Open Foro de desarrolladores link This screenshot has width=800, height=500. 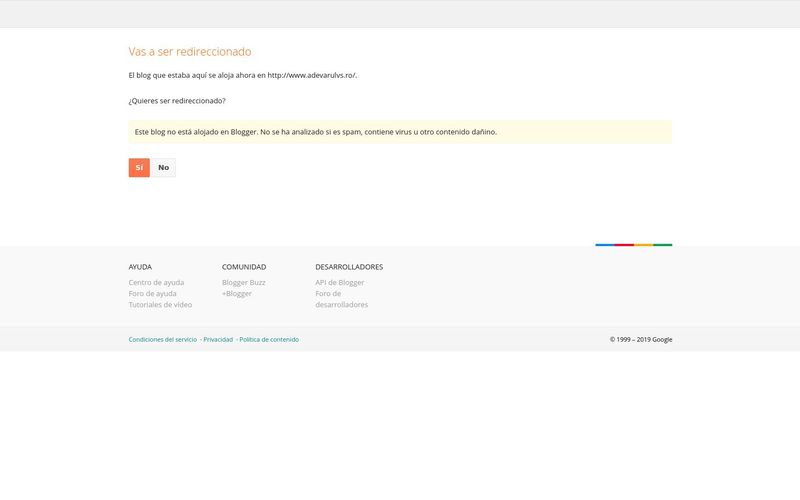pyautogui.click(x=341, y=299)
